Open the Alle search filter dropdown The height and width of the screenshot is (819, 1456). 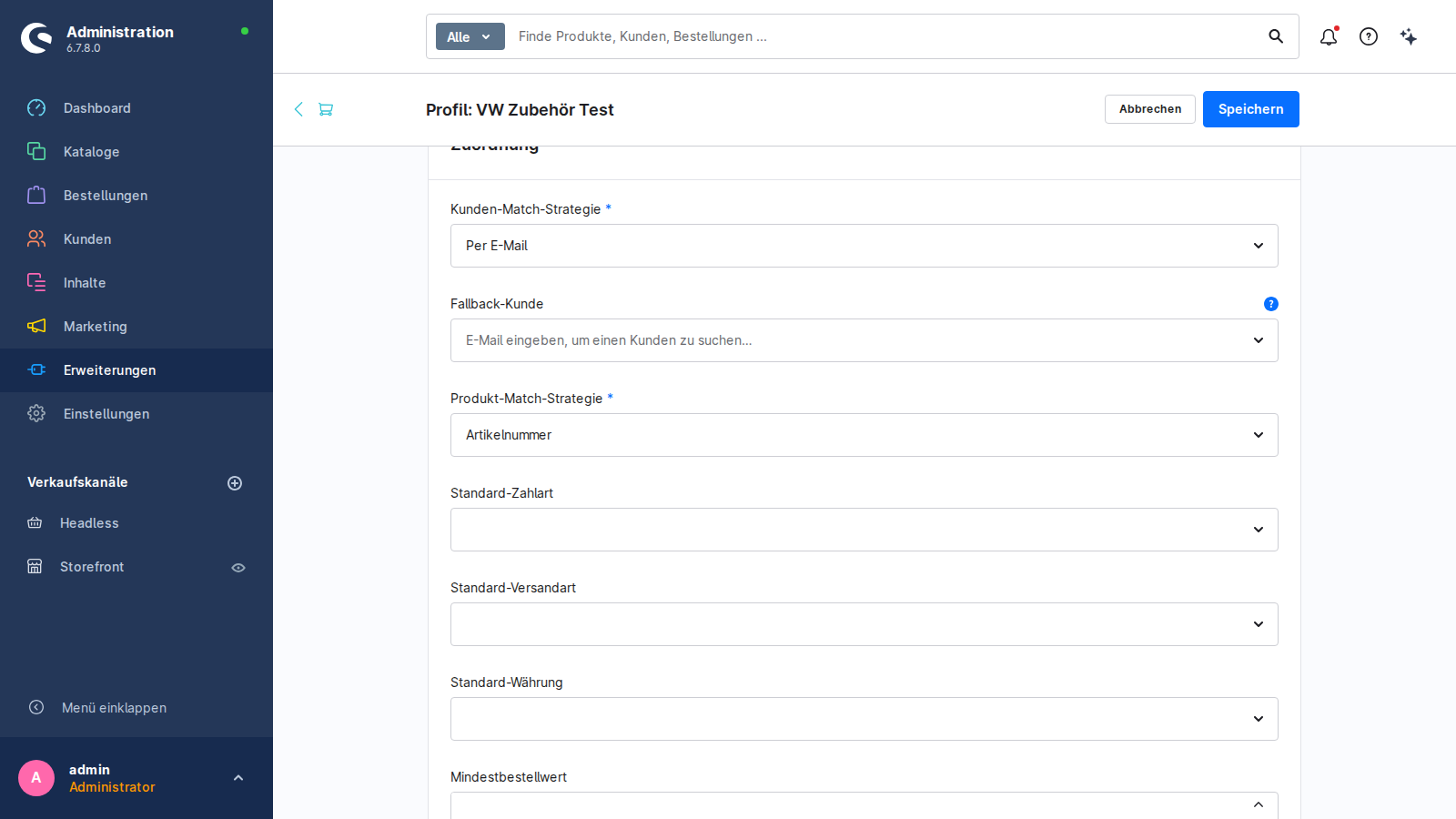470,36
